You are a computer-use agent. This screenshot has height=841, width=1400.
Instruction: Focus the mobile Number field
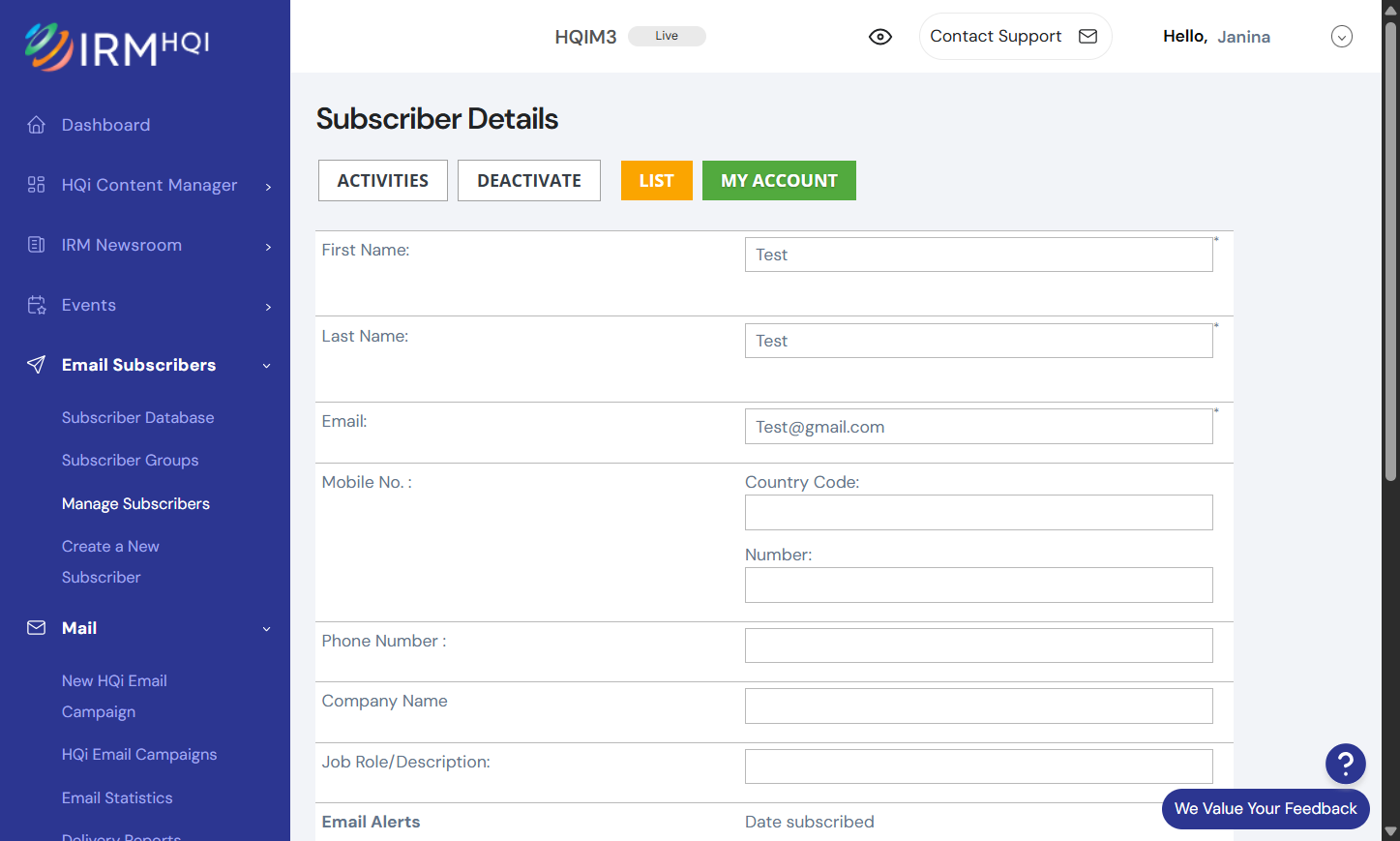click(979, 586)
